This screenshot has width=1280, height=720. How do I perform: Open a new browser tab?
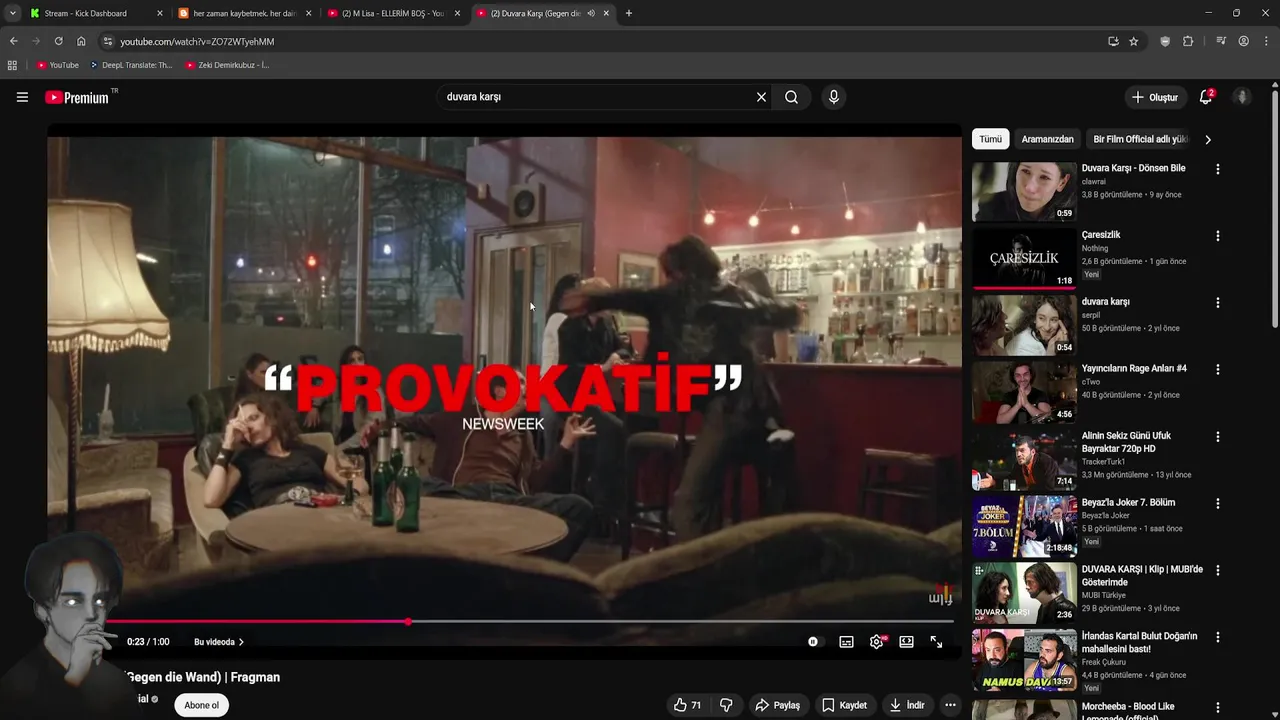coord(628,13)
